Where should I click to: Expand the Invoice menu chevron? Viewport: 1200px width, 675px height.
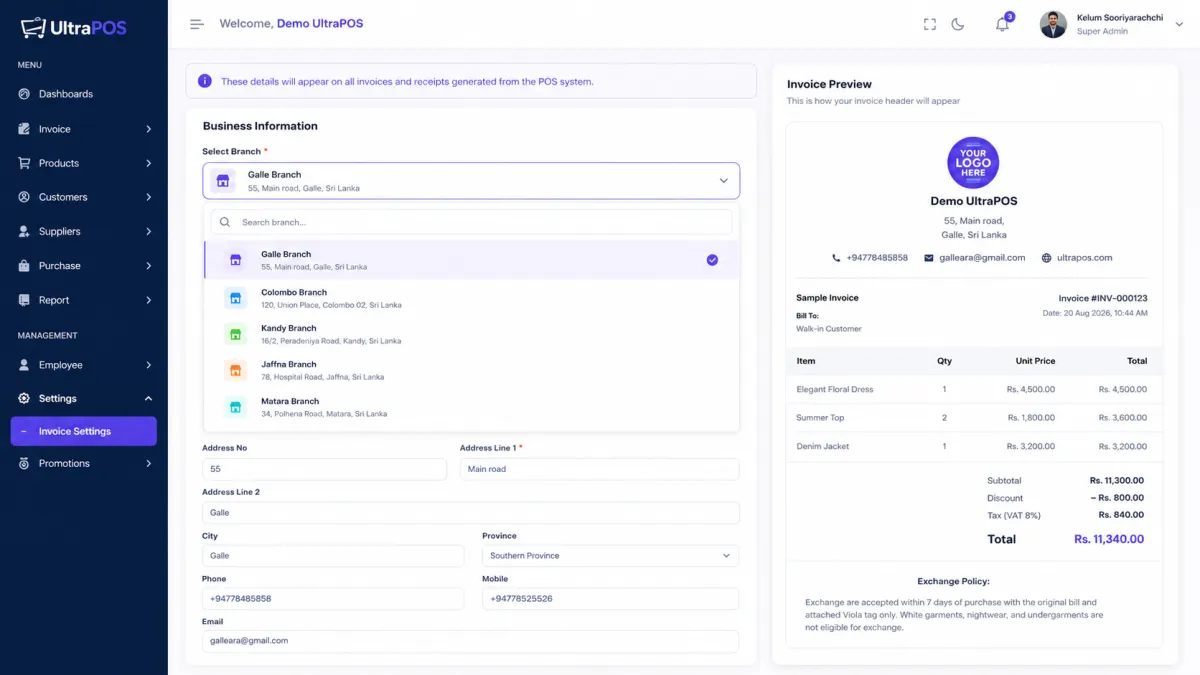(x=148, y=129)
